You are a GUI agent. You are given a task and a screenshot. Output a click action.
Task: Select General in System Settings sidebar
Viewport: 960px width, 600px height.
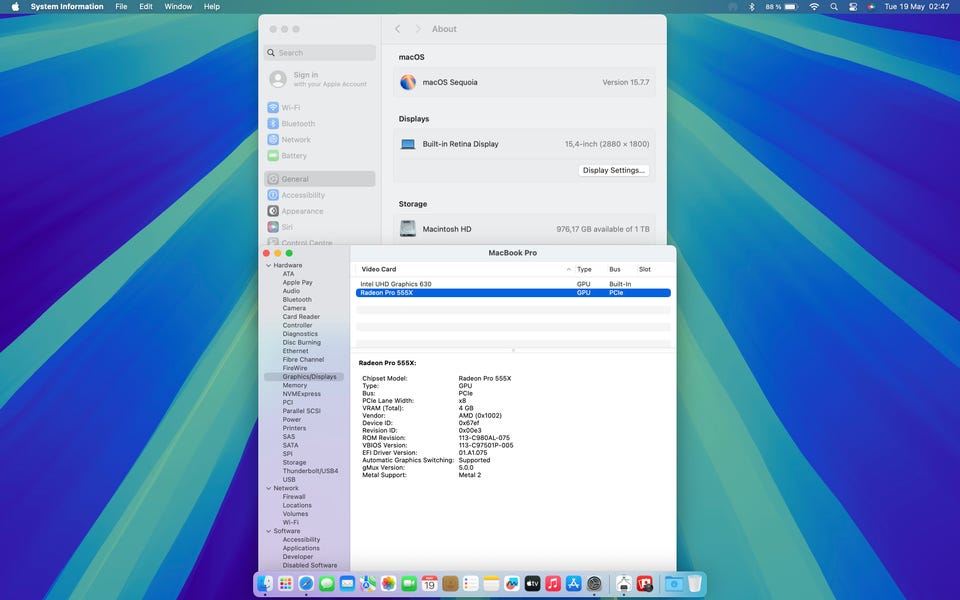320,179
